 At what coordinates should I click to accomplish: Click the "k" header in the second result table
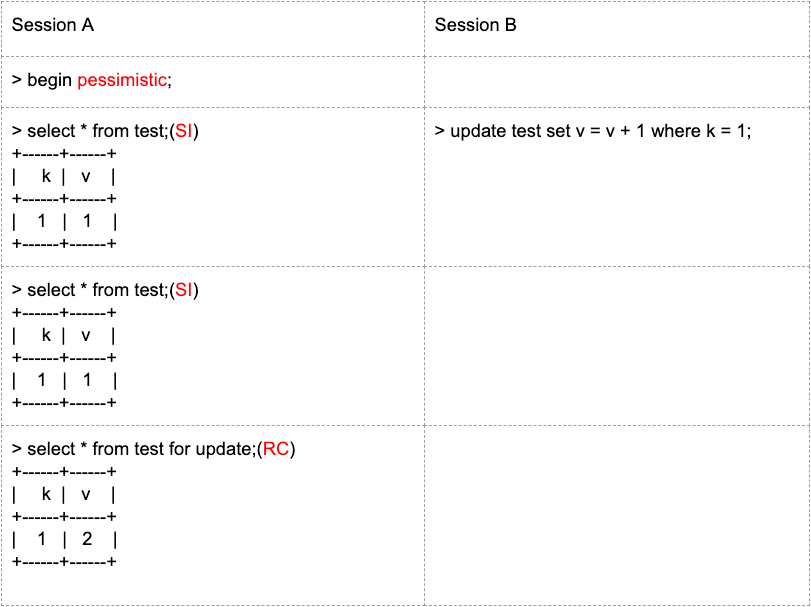pyautogui.click(x=46, y=335)
